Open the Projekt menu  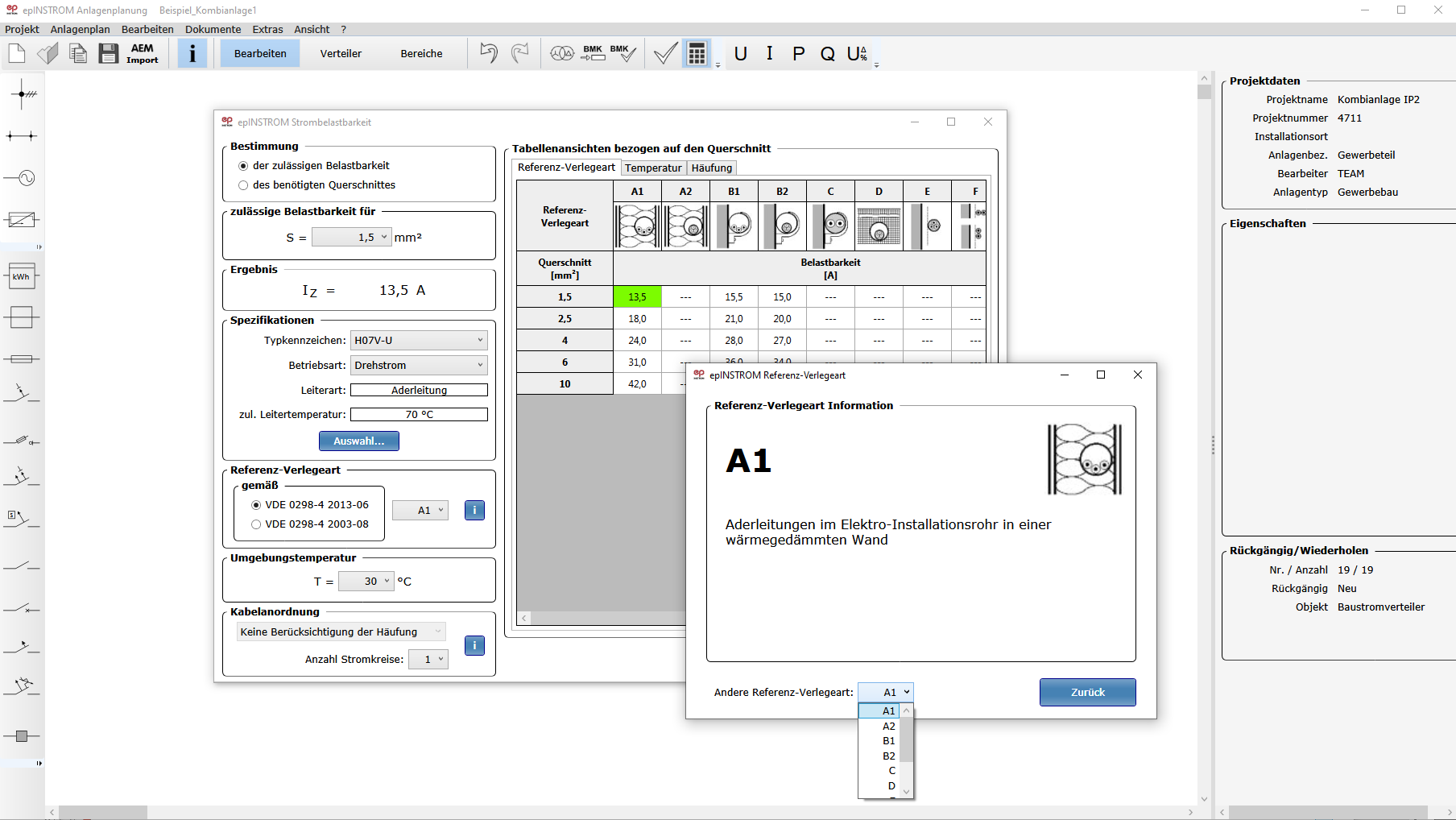coord(22,30)
